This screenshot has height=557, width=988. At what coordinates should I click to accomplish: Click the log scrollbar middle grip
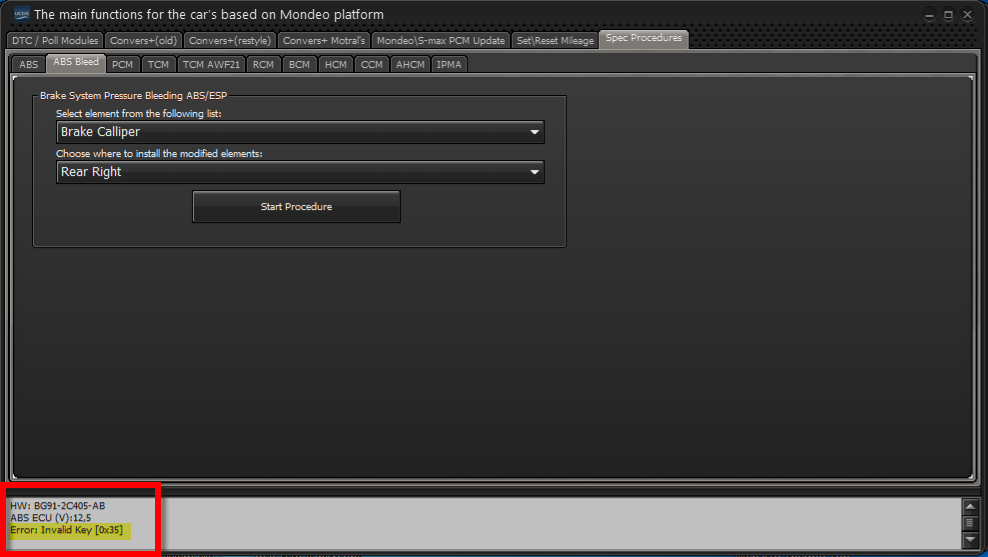969,523
